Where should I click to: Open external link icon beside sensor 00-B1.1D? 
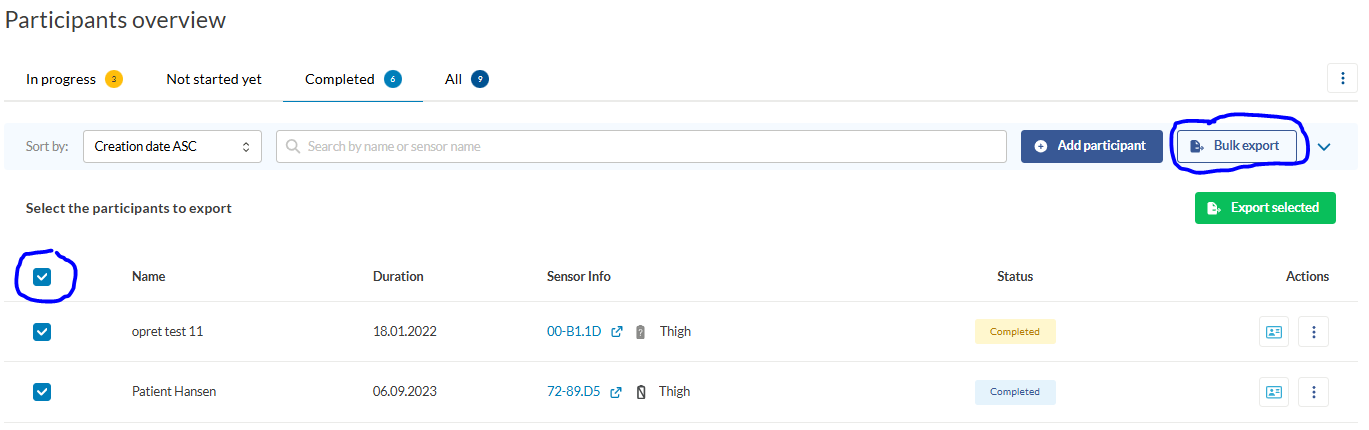pos(617,332)
